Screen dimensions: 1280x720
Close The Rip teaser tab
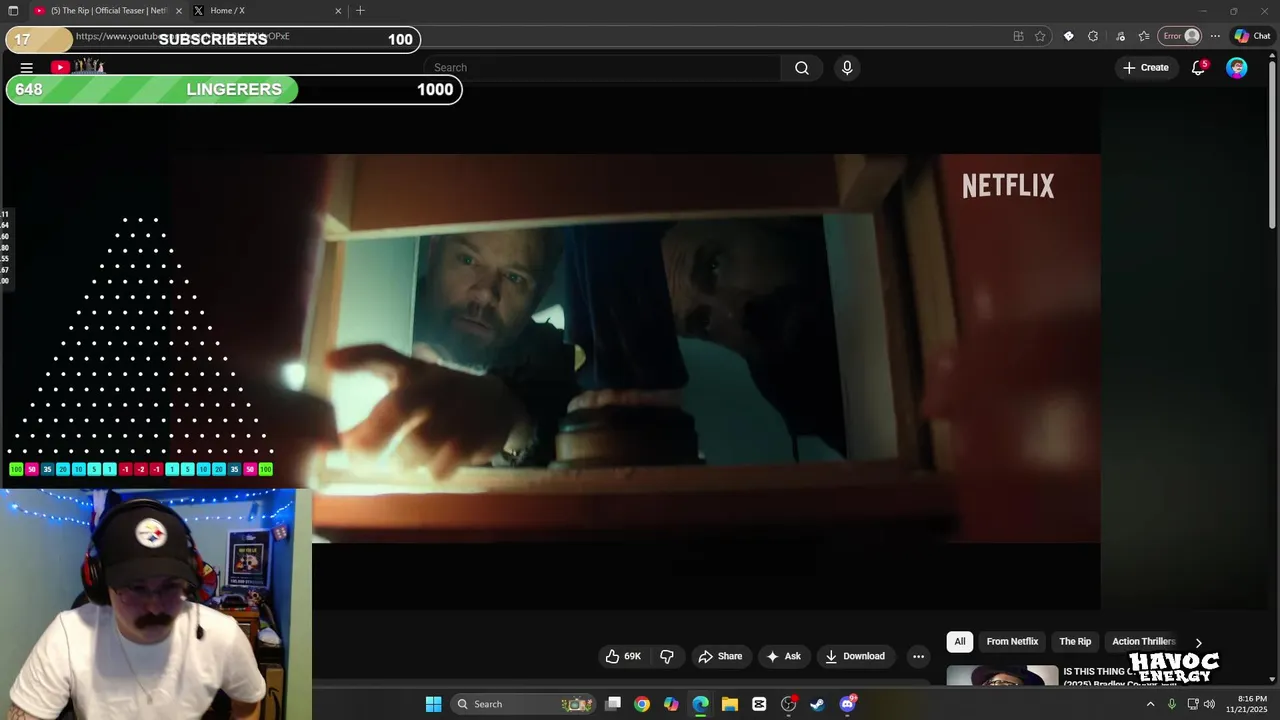point(179,11)
